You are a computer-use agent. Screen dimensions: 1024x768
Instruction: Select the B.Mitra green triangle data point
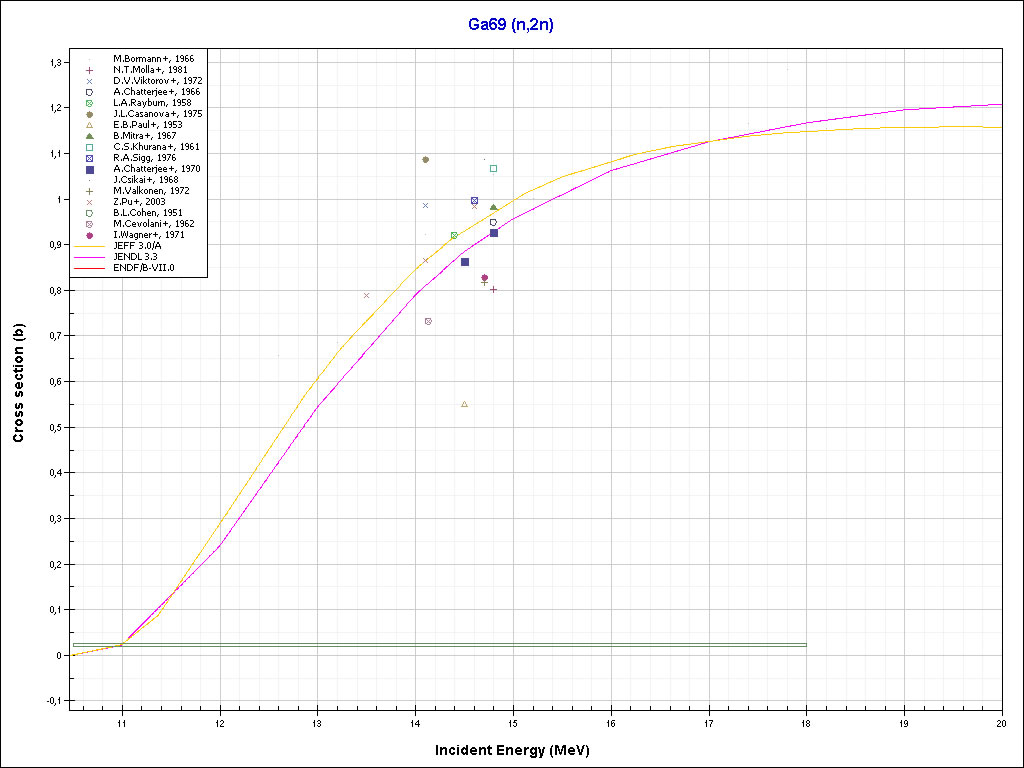493,207
